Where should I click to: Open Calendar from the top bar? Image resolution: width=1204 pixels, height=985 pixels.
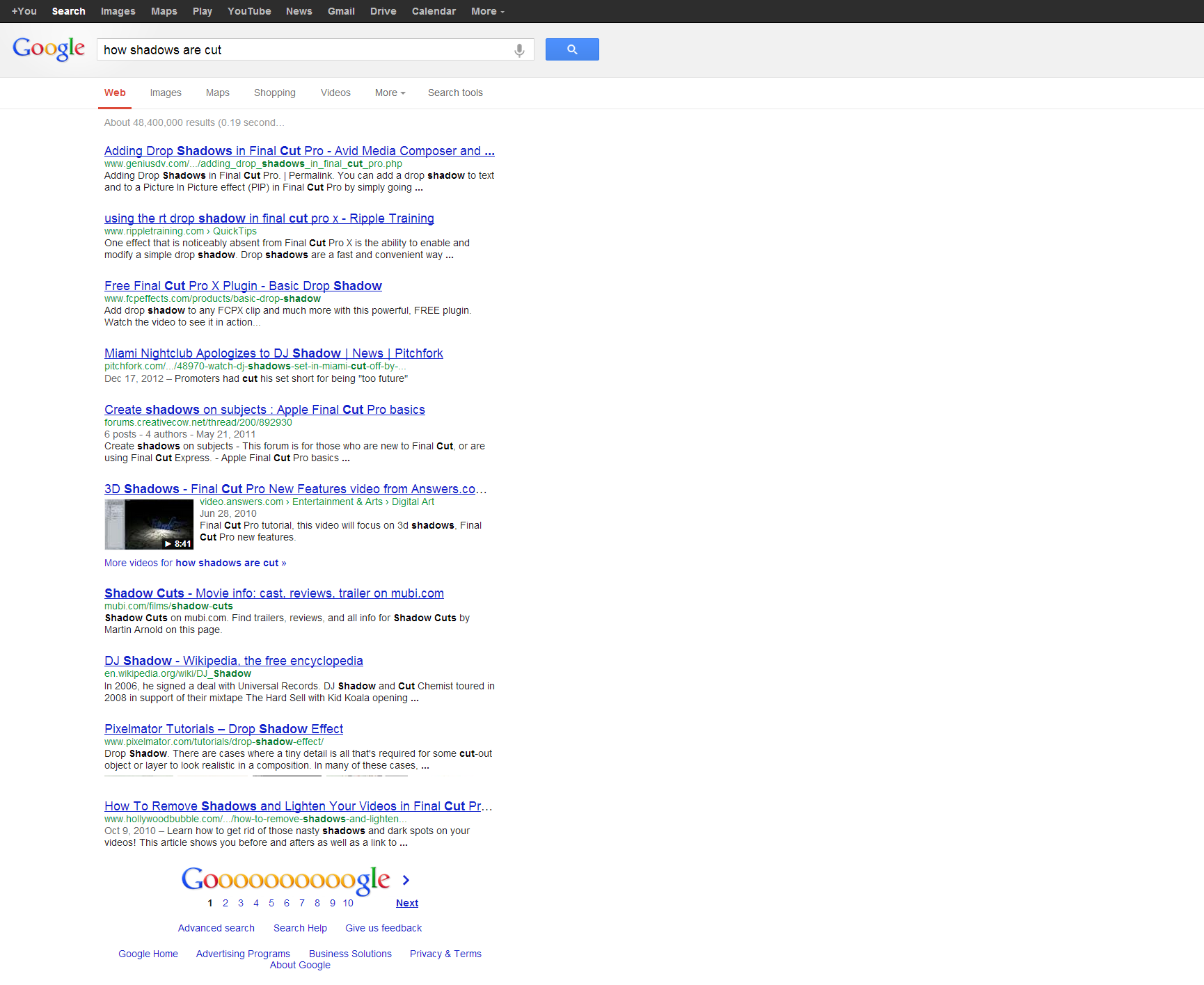434,11
